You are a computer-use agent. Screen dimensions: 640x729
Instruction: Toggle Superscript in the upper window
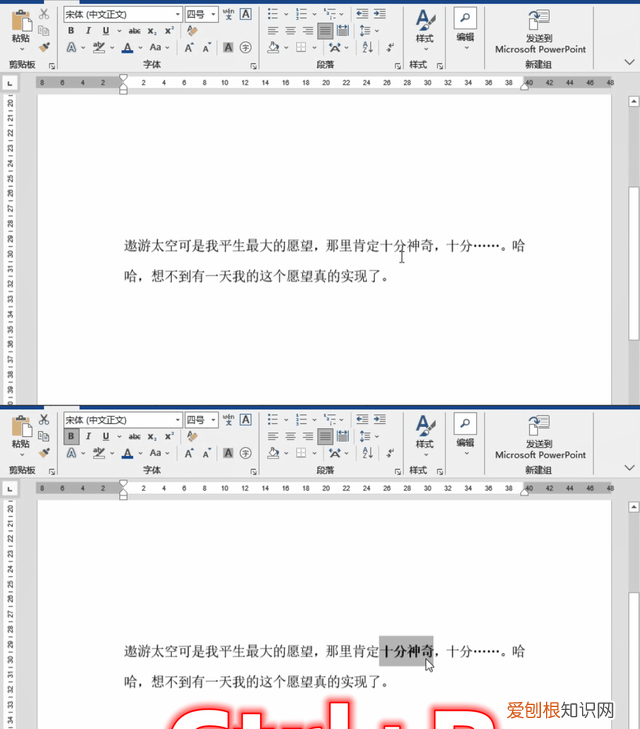point(170,31)
